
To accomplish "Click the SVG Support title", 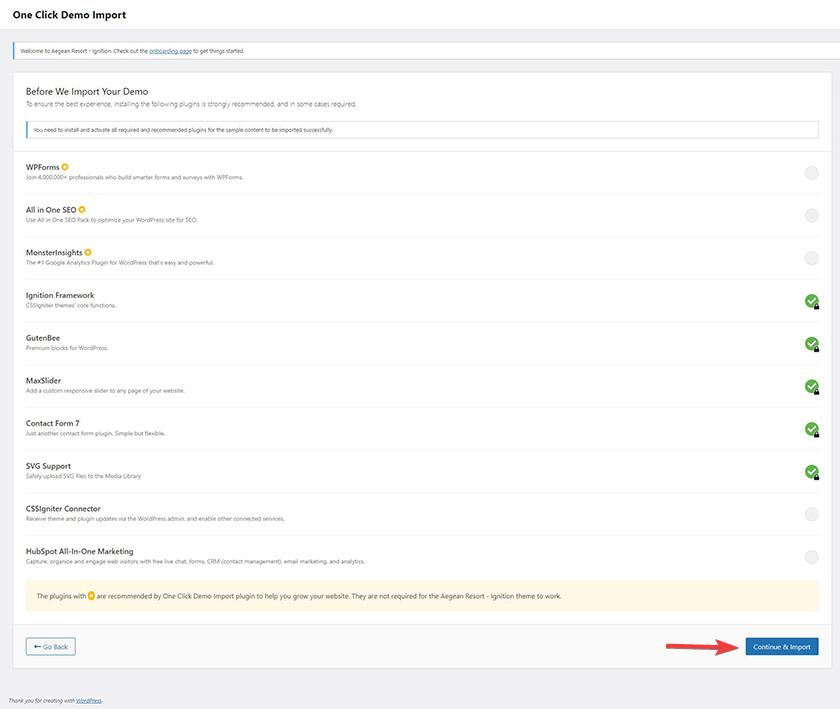I will pos(48,466).
